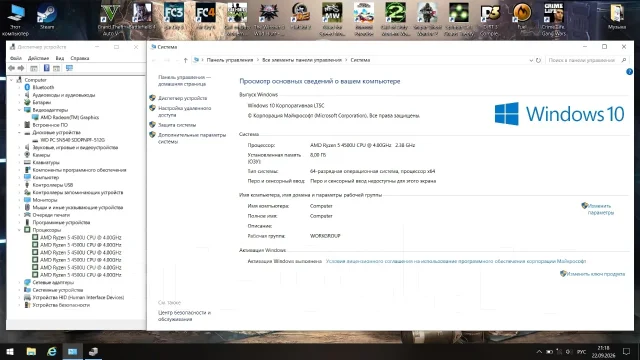Click the Windows Start button
The width and height of the screenshot is (640, 360).
pos(10,351)
